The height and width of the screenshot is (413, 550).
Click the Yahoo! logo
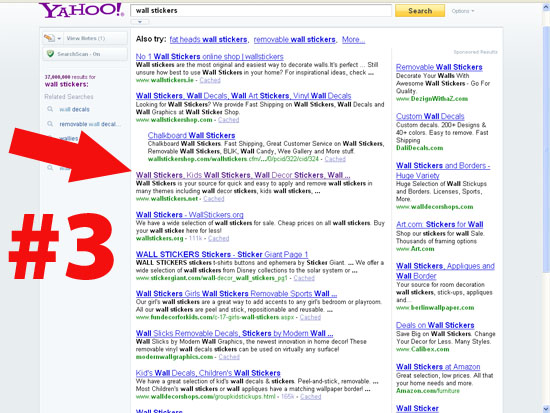[x=81, y=10]
